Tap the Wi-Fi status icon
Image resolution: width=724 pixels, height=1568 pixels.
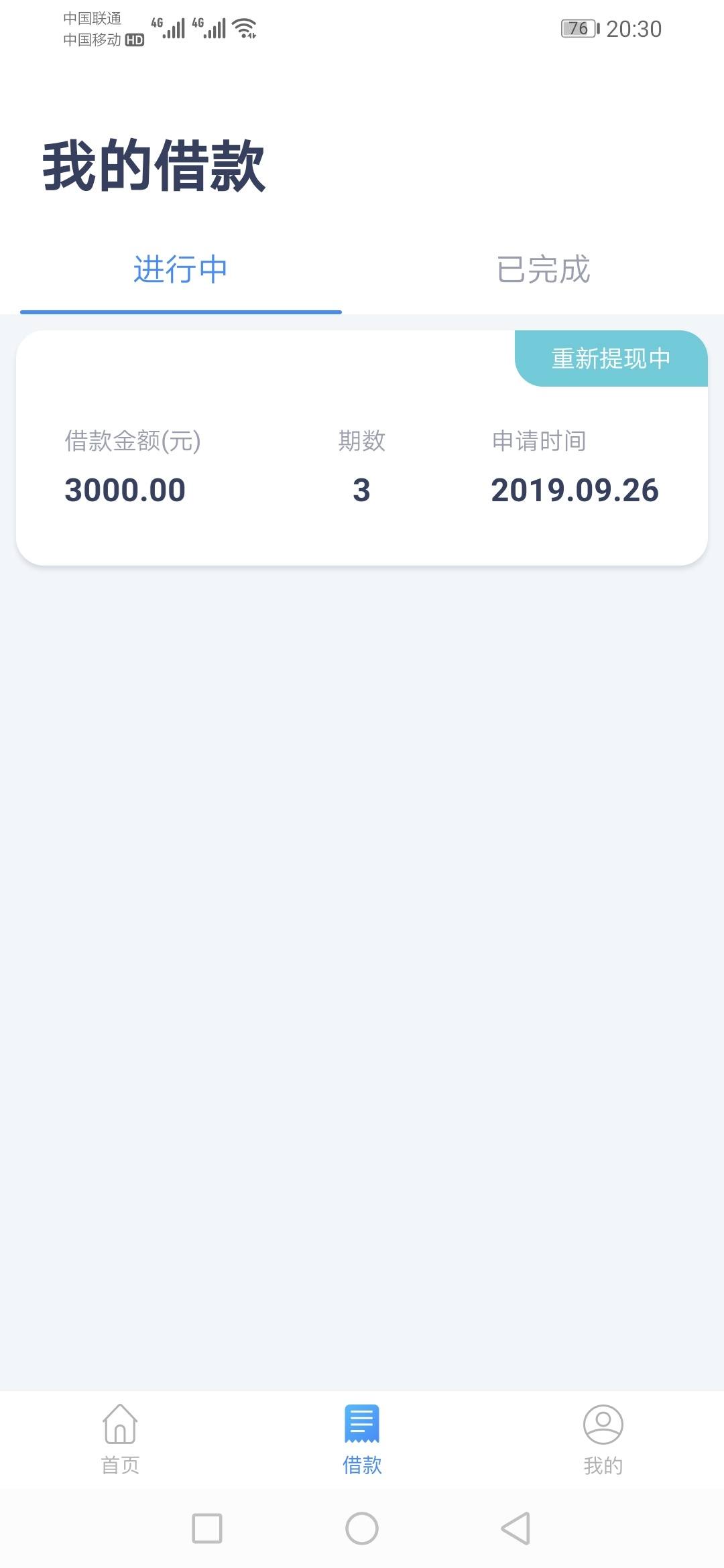pyautogui.click(x=245, y=29)
